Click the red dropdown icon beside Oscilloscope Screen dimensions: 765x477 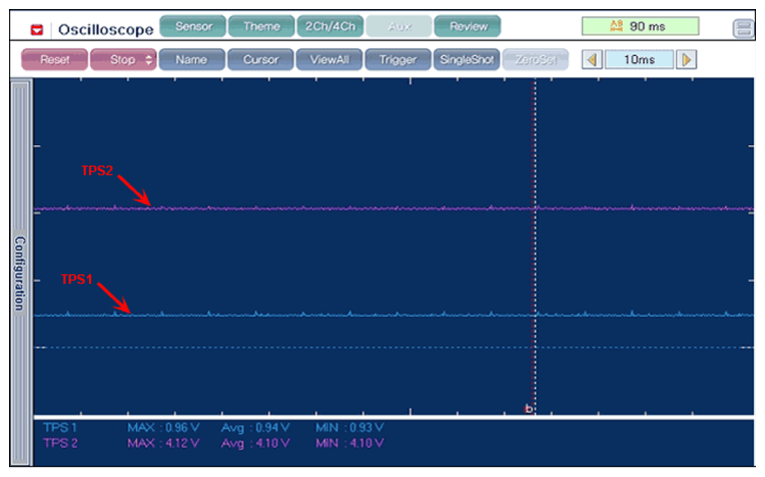37,30
